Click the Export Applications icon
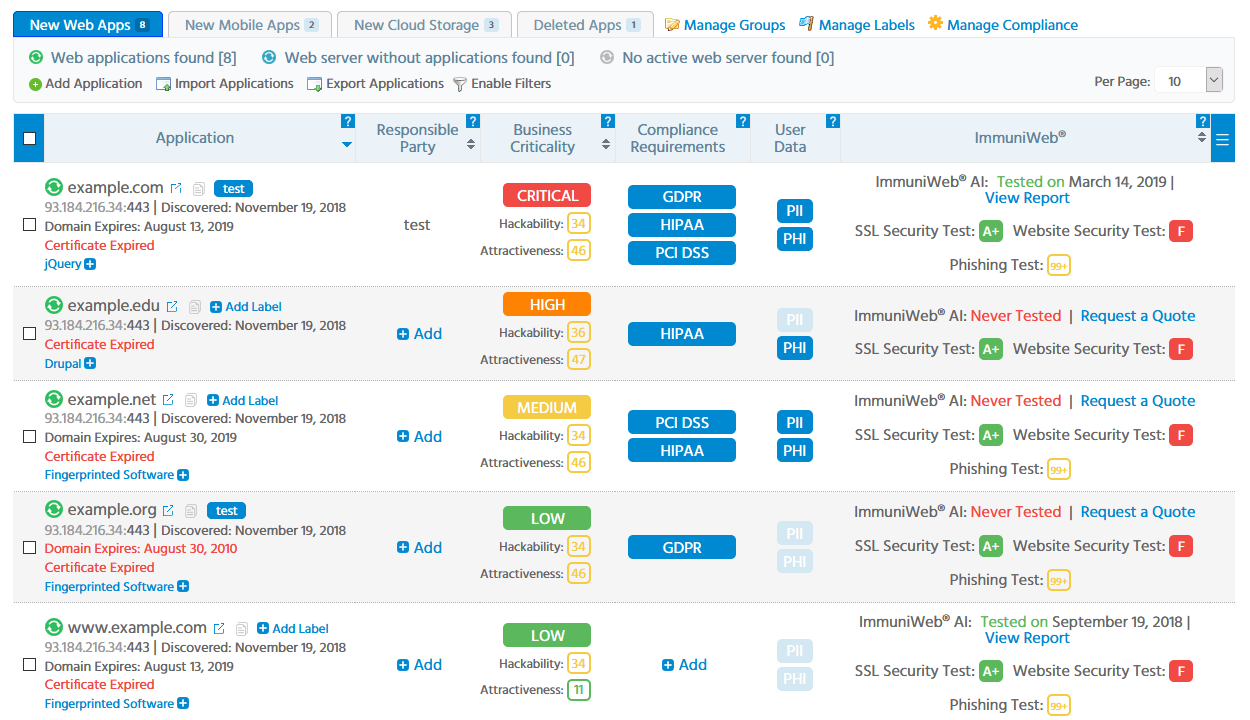Screen dimensions: 1250x720 [314, 84]
